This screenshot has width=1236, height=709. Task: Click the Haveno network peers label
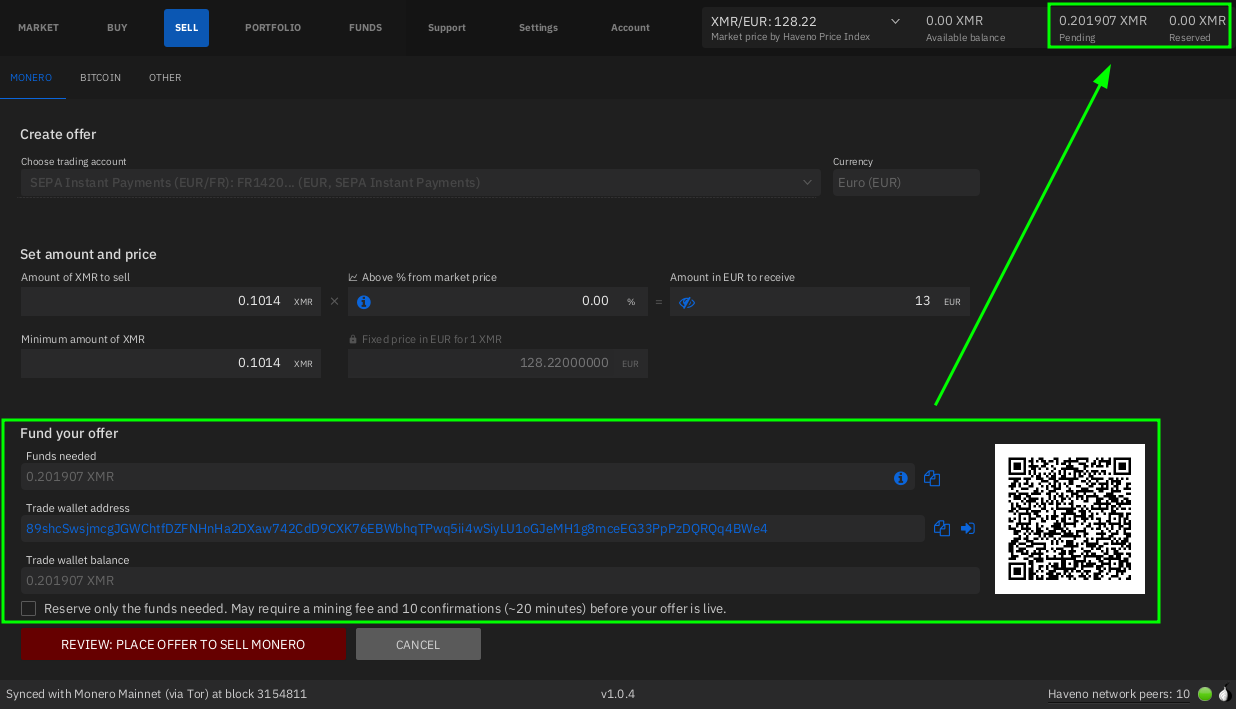pos(1118,694)
